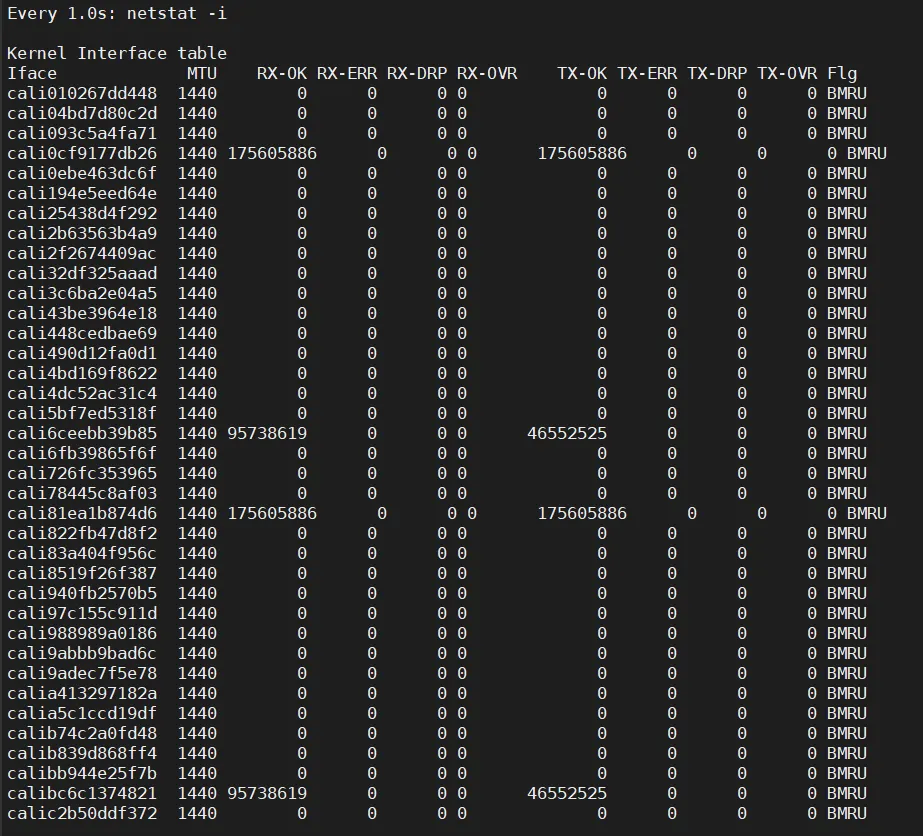
Task: Click RX-OK value 175605886 in cali81ea1b874d6 row
Action: [272, 514]
